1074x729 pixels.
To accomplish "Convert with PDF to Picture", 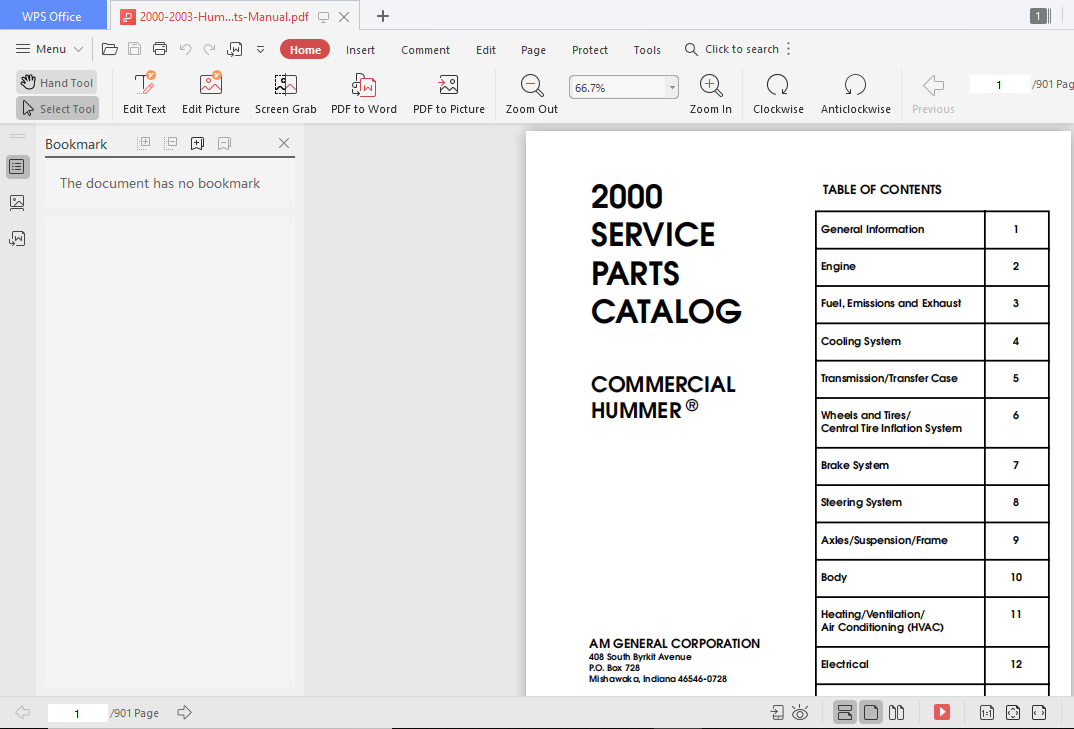I will pos(449,92).
